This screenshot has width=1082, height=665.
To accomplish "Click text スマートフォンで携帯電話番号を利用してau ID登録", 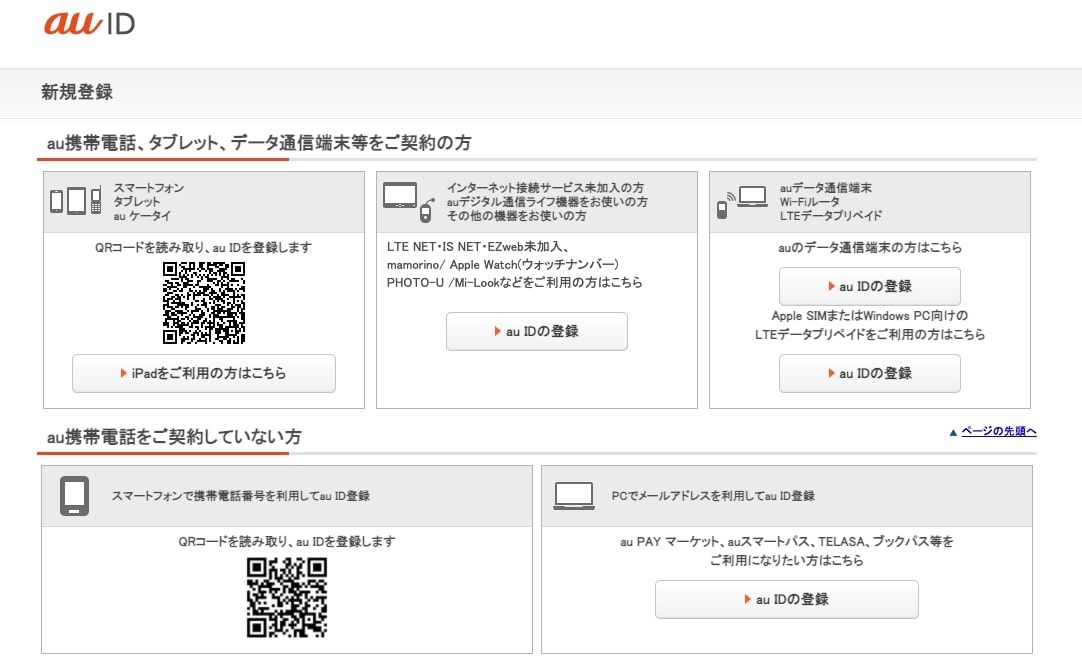I will pos(241,496).
